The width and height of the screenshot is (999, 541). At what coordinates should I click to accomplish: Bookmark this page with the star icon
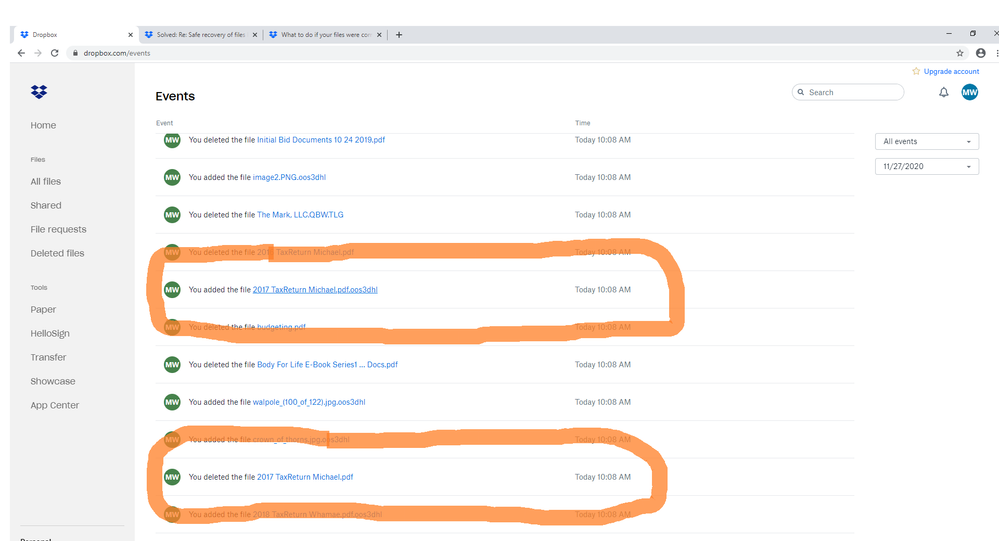pyautogui.click(x=959, y=53)
